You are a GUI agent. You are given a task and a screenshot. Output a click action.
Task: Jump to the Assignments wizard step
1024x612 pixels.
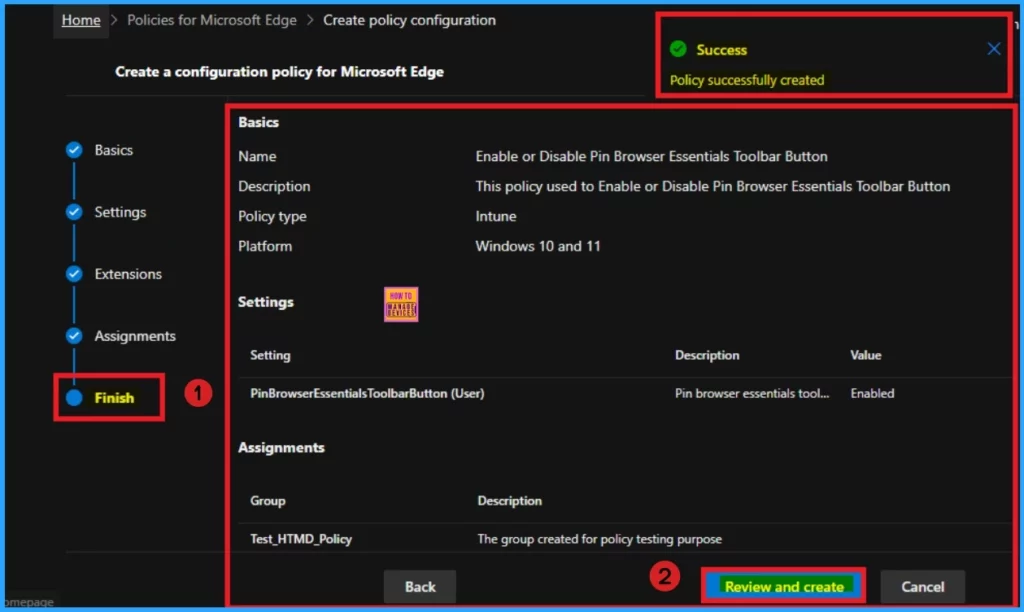click(x=135, y=336)
